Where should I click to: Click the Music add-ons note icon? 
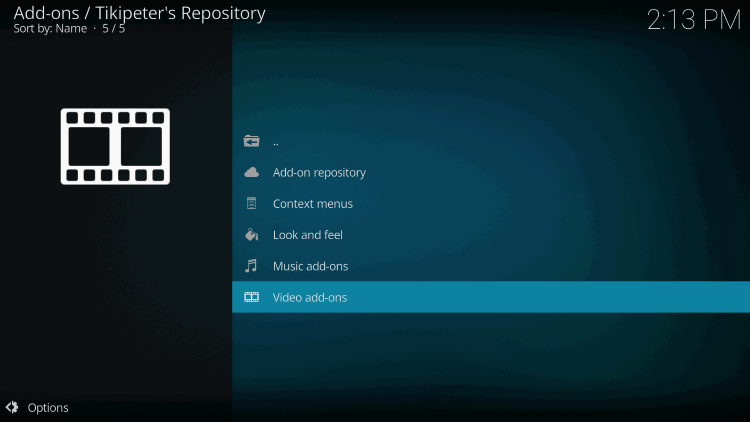coord(251,266)
